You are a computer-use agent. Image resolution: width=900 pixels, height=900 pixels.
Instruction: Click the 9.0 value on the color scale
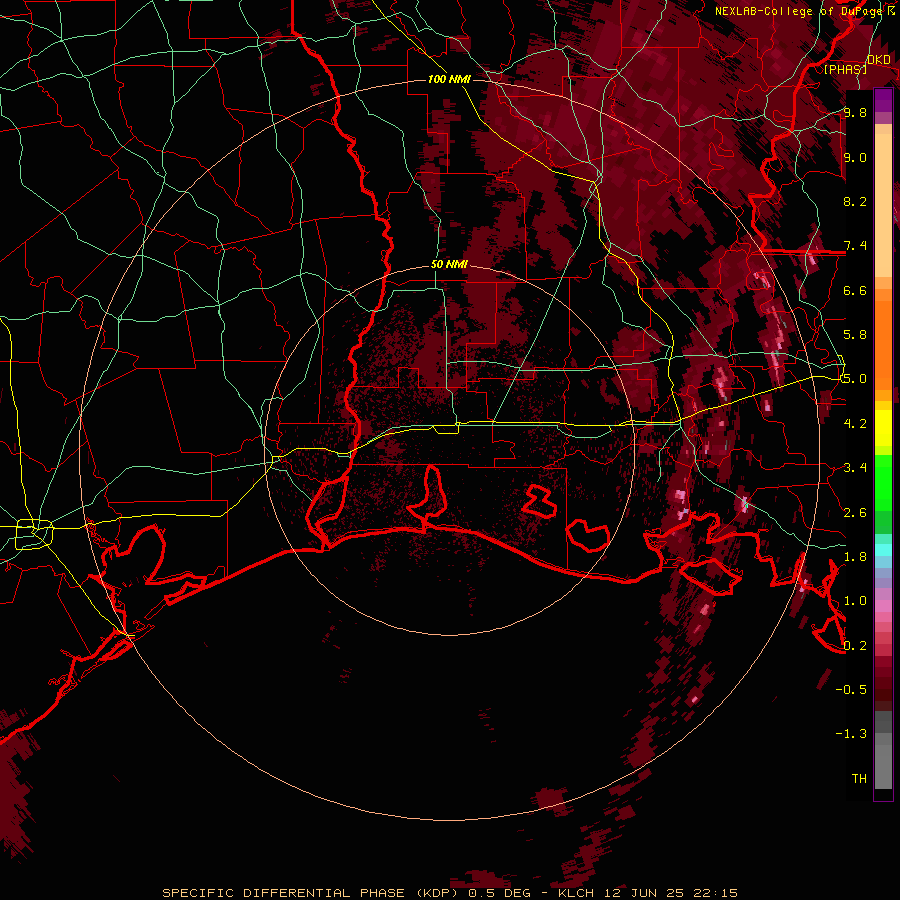pyautogui.click(x=855, y=157)
